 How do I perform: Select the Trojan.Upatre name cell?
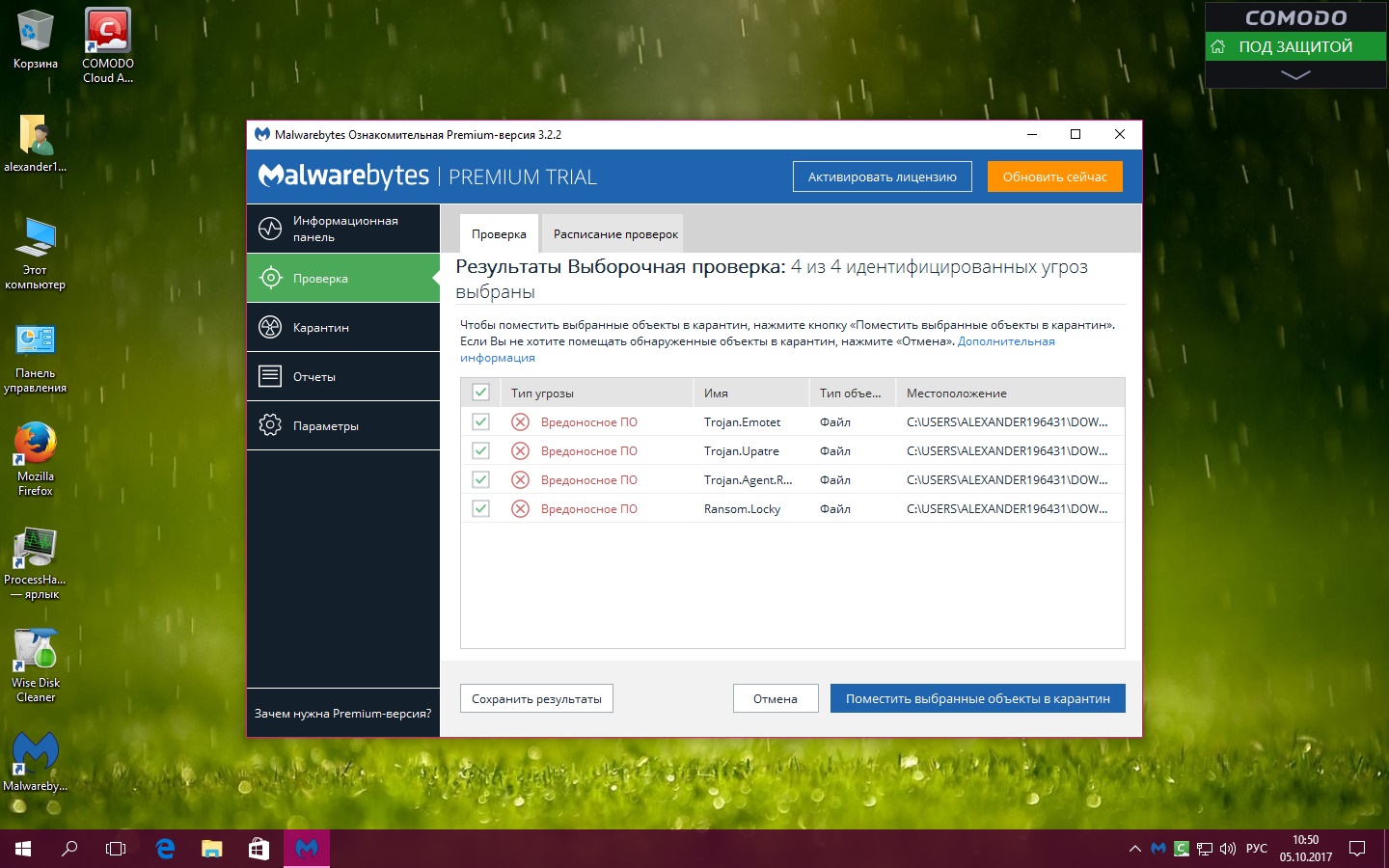click(x=742, y=450)
